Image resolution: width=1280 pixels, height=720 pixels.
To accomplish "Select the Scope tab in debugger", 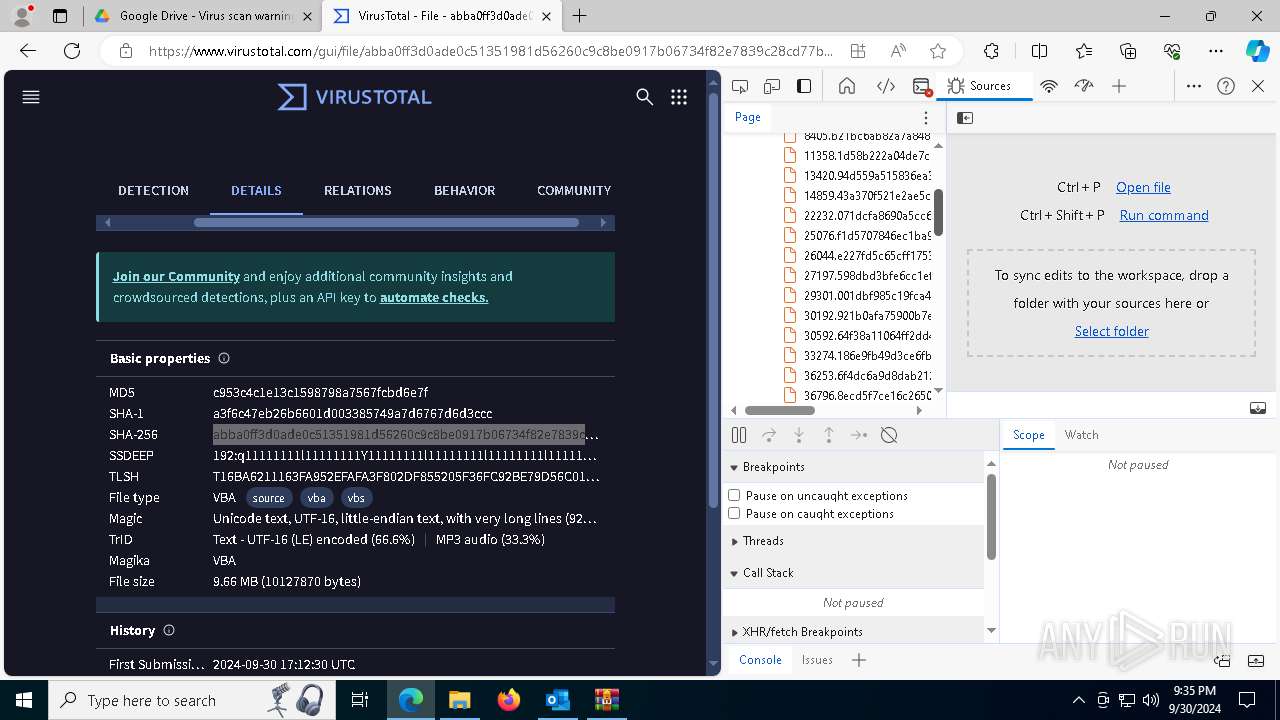I will (x=1028, y=435).
